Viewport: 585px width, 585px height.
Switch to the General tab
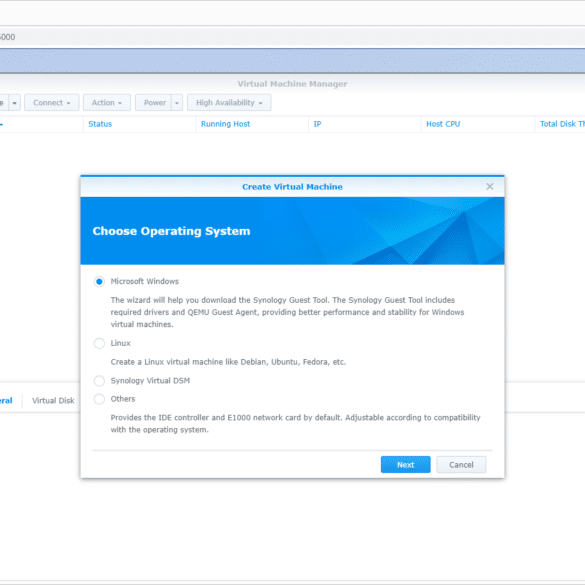click(x=6, y=401)
